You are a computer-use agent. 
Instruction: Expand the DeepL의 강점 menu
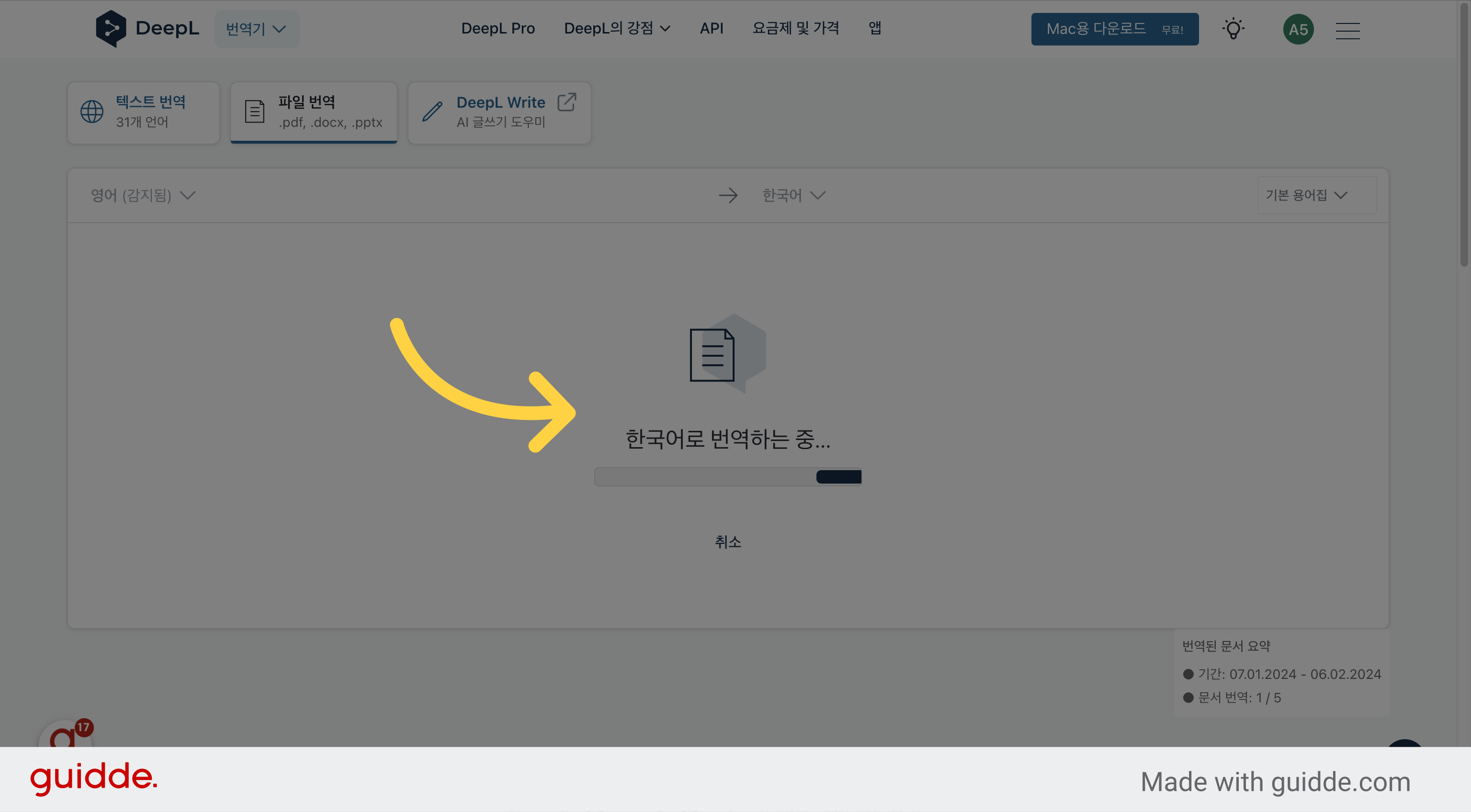(617, 29)
